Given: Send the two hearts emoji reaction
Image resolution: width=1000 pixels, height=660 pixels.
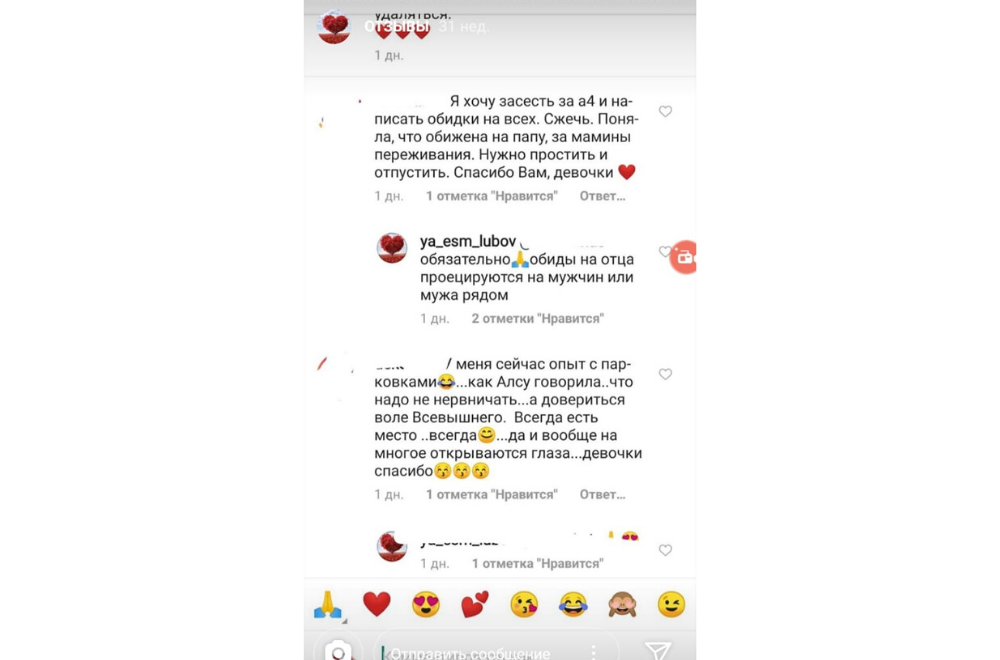Looking at the screenshot, I should point(474,604).
